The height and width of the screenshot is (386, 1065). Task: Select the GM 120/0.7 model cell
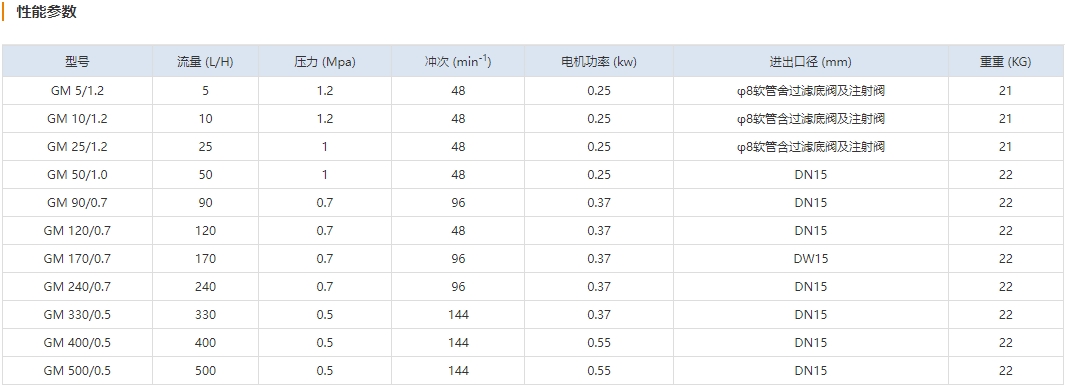point(77,230)
